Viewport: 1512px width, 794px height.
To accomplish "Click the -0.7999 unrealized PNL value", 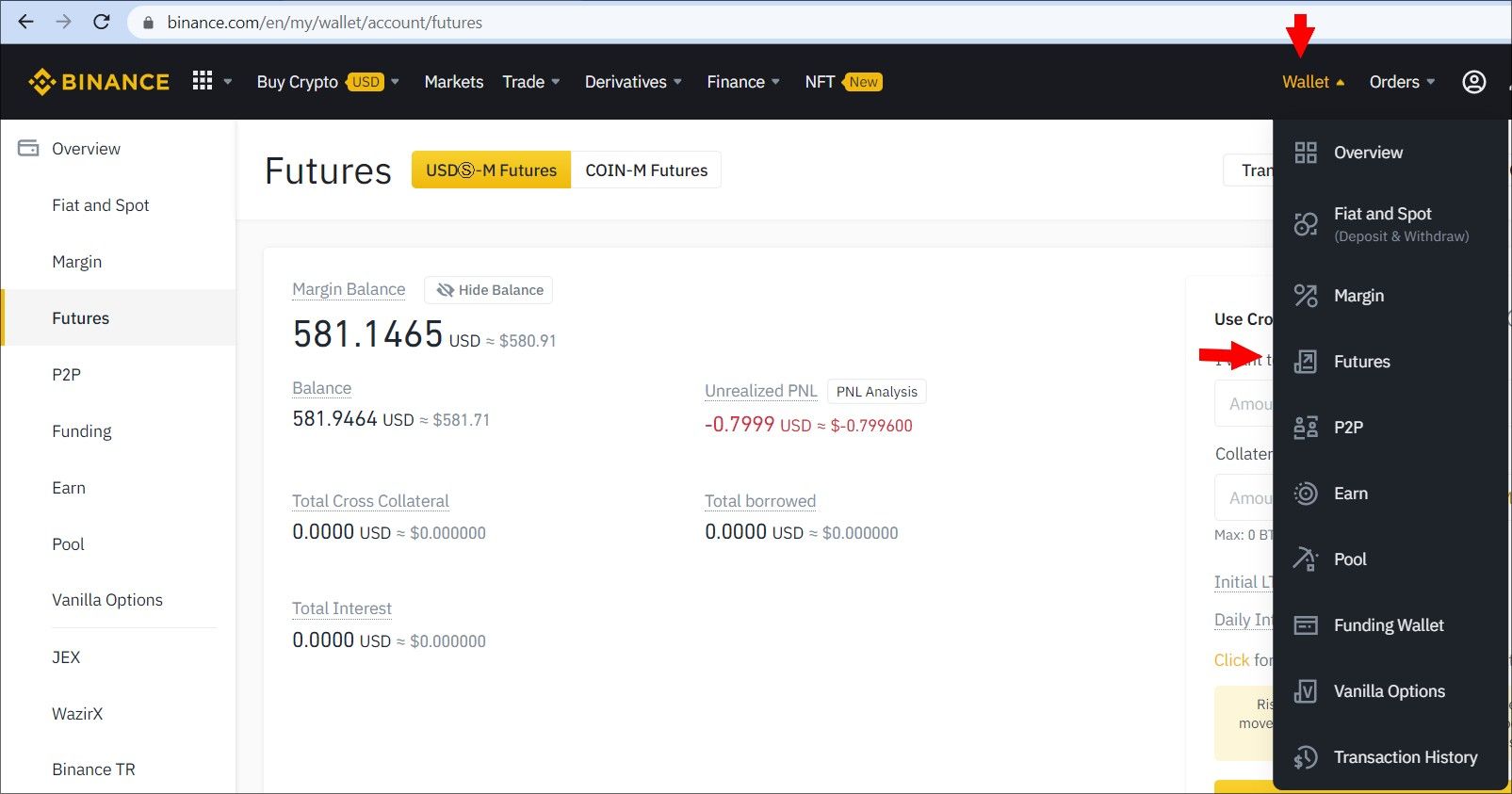I will click(x=740, y=425).
